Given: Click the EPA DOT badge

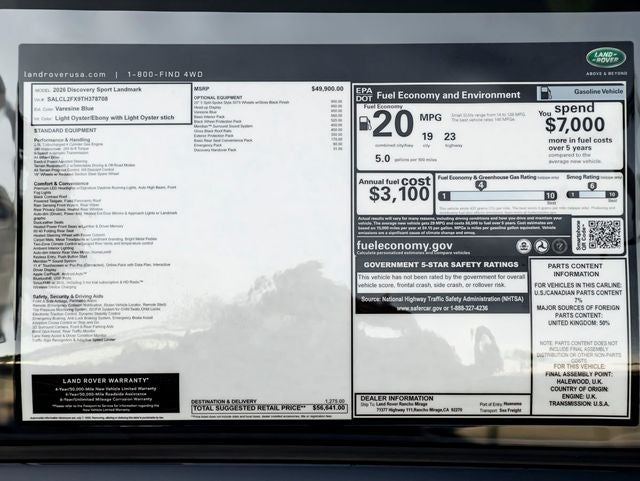Looking at the screenshot, I should click(364, 95).
